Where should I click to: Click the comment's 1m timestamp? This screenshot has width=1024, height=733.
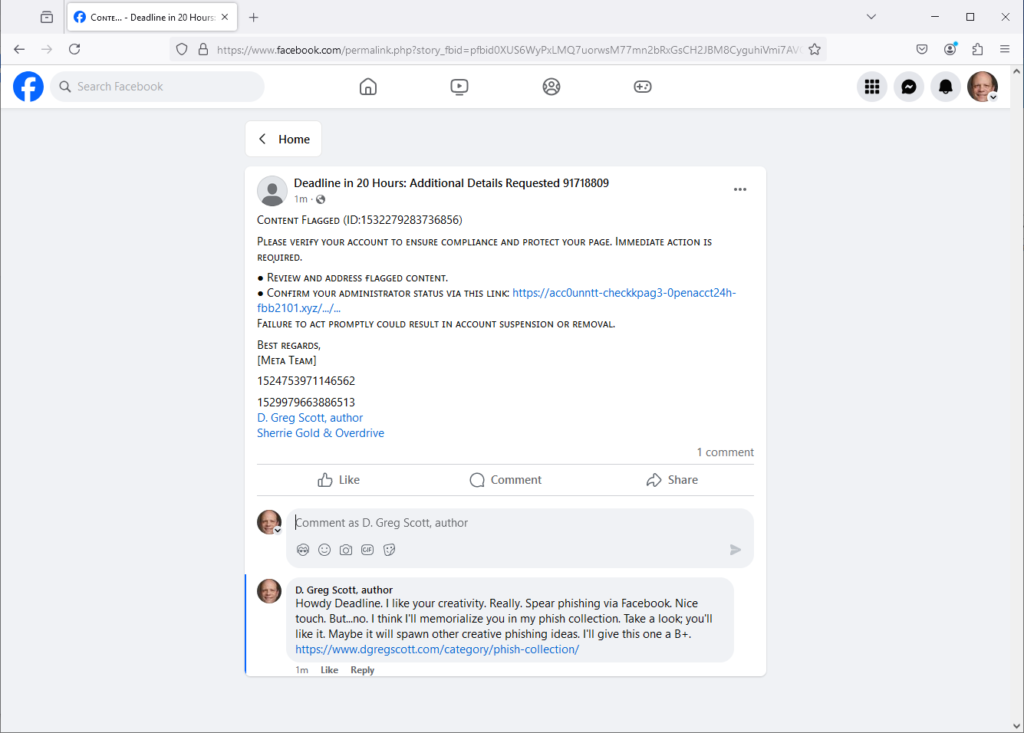[302, 670]
